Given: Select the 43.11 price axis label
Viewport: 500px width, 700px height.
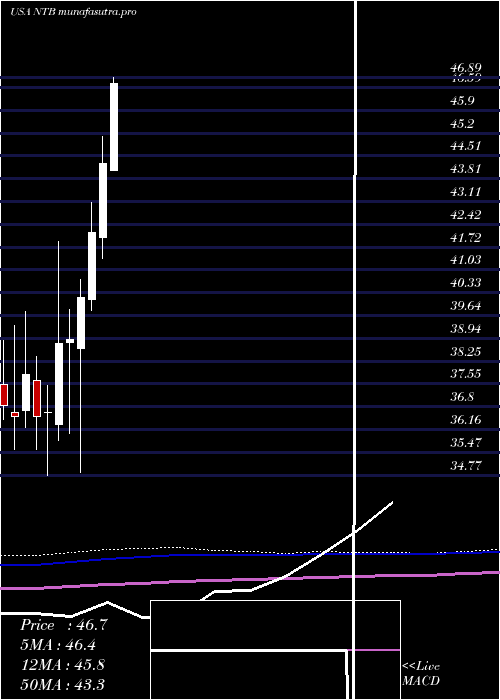Looking at the screenshot, I should click(x=465, y=192).
